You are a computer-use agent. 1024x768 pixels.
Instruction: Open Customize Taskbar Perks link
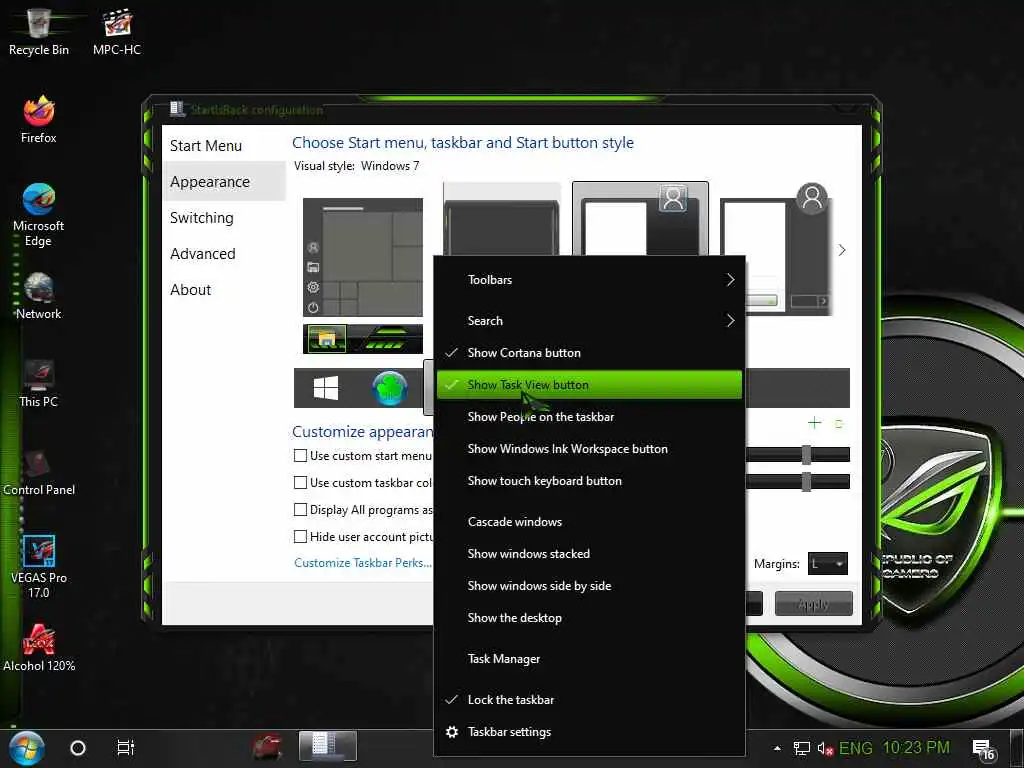[362, 563]
